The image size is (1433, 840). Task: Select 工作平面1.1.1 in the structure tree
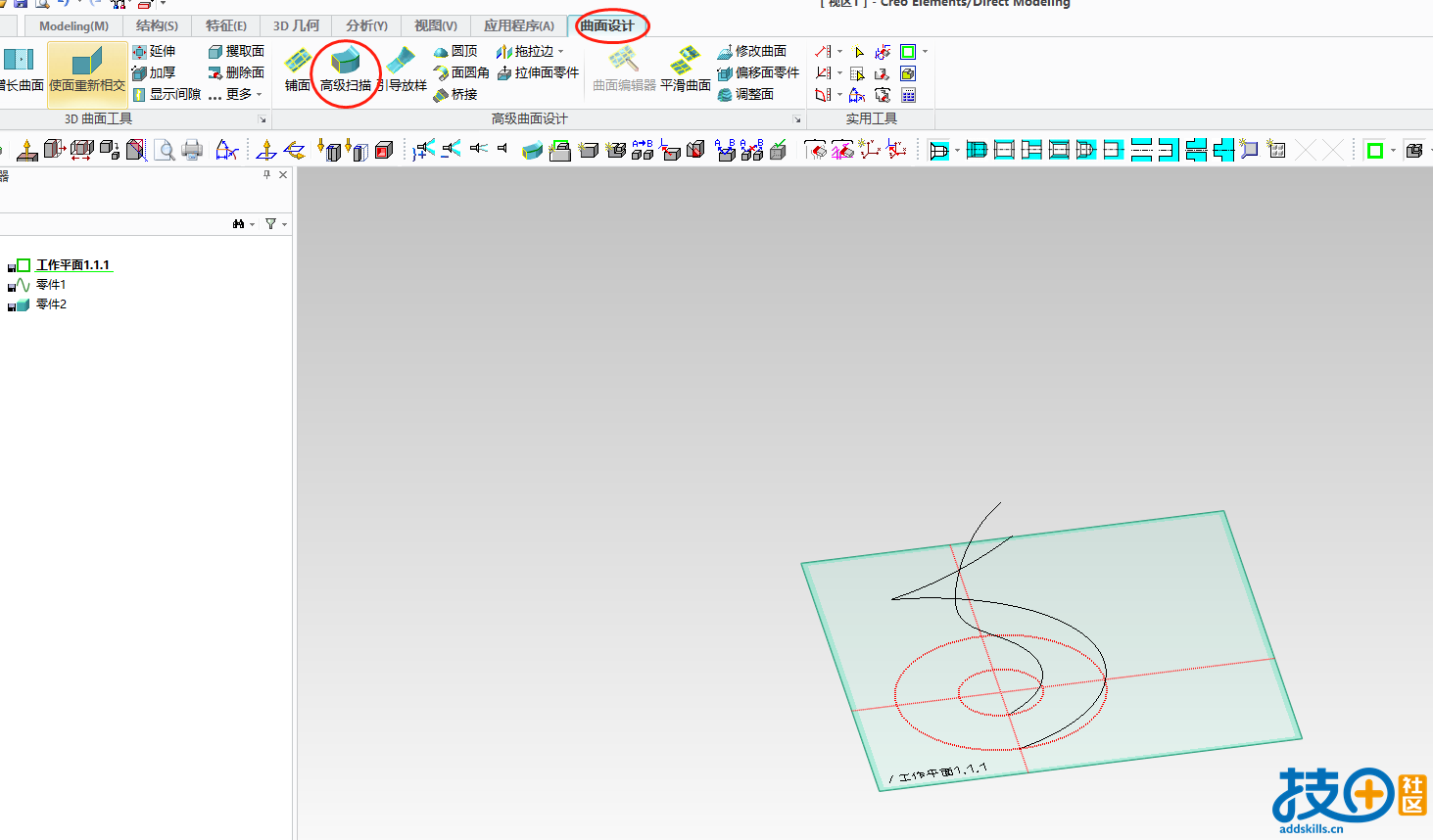[73, 265]
